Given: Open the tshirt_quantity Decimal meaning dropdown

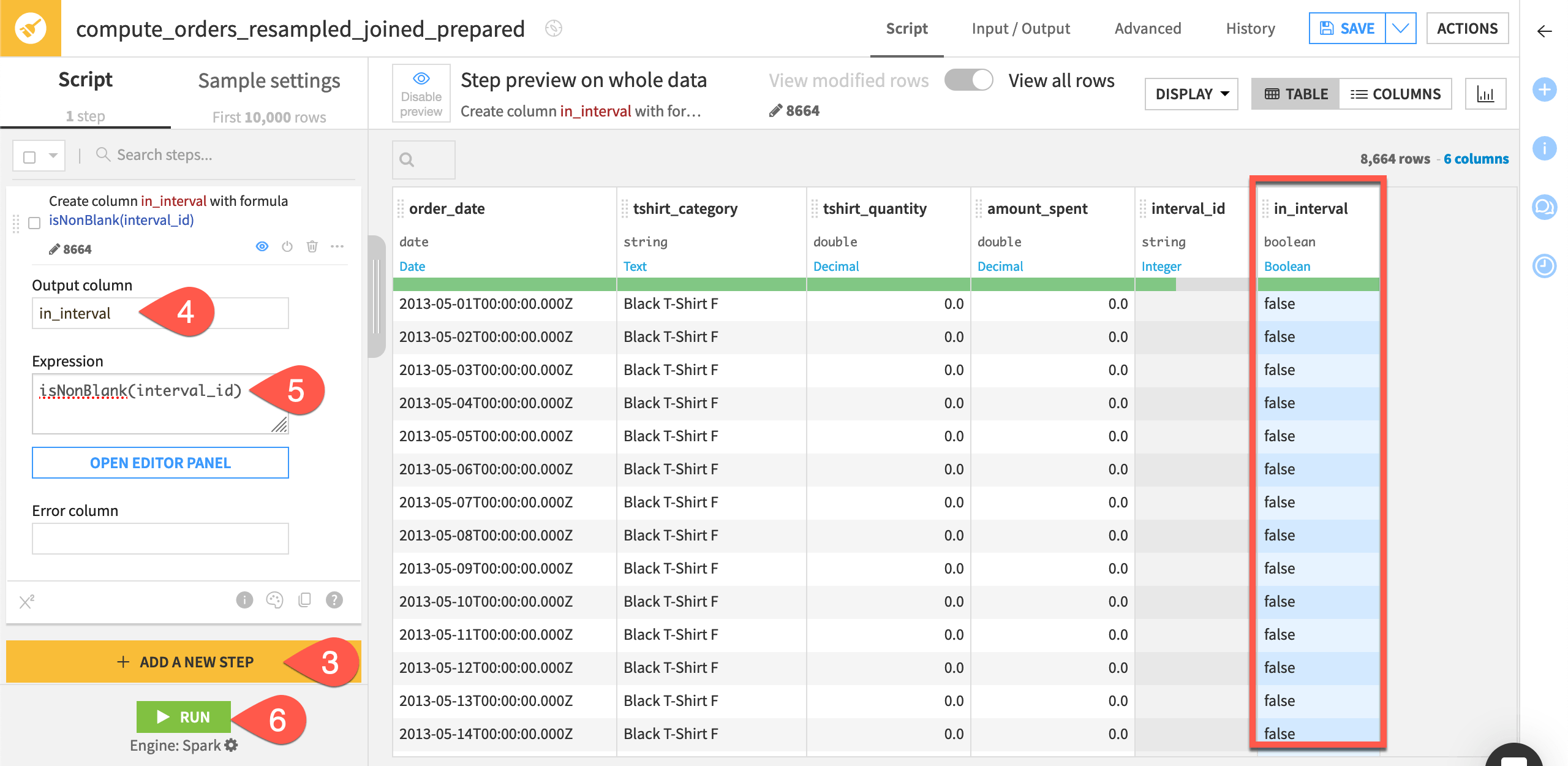Looking at the screenshot, I should pos(836,266).
